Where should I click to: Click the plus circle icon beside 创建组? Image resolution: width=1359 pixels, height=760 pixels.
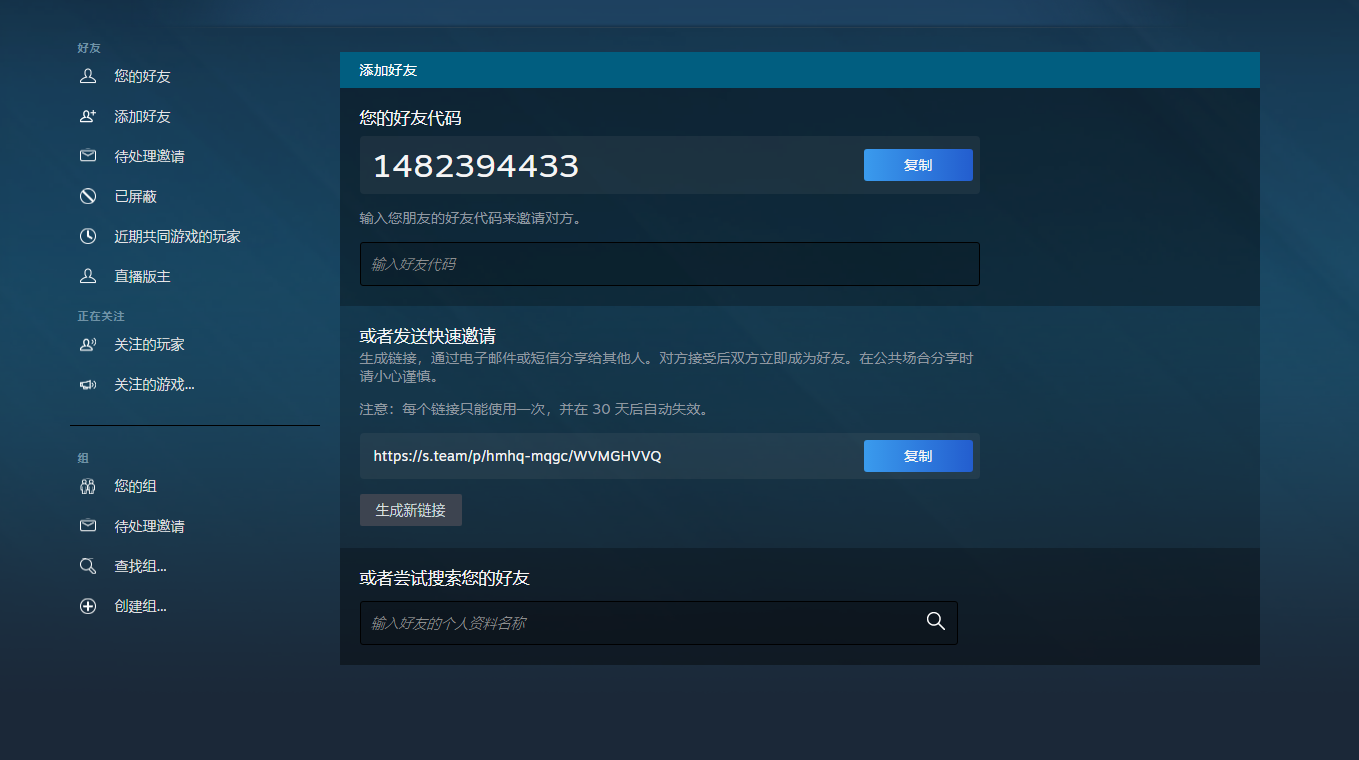click(x=88, y=606)
